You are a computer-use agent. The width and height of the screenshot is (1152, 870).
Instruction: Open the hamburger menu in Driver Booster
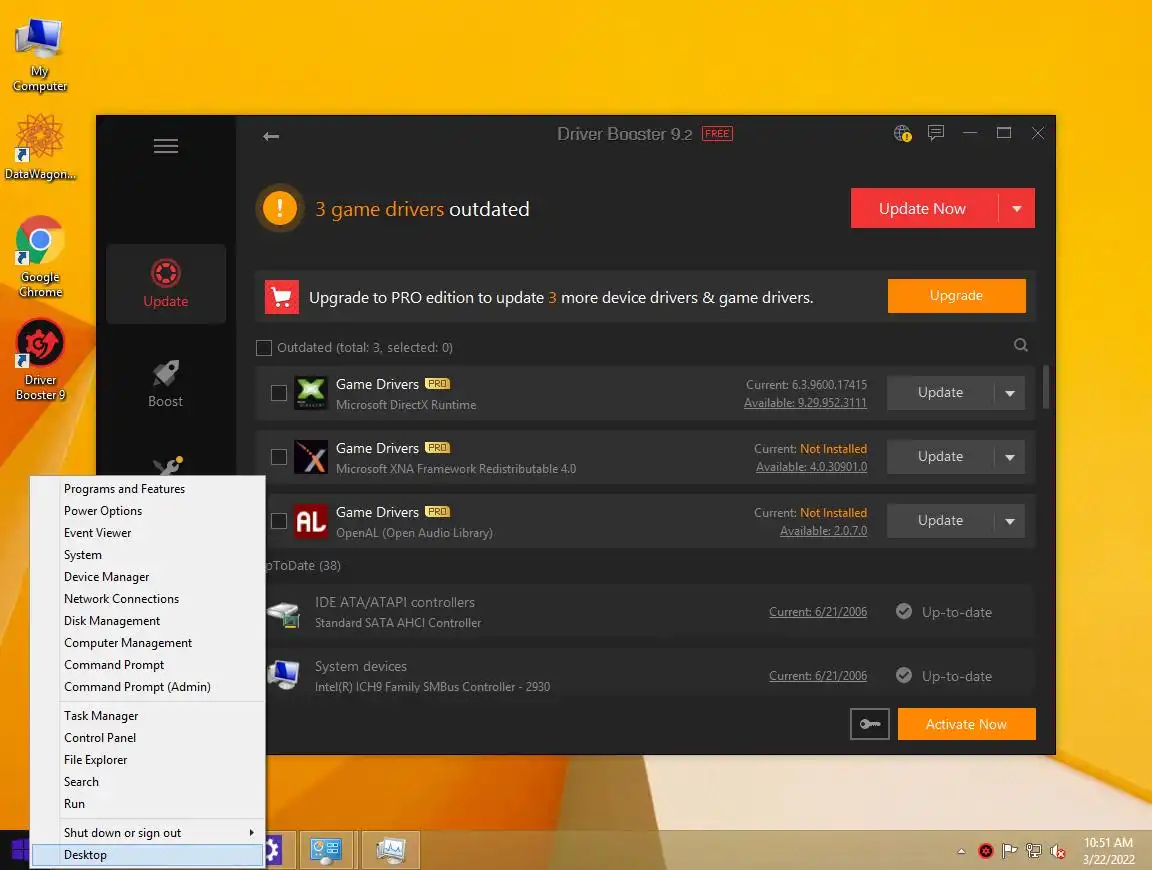[165, 146]
